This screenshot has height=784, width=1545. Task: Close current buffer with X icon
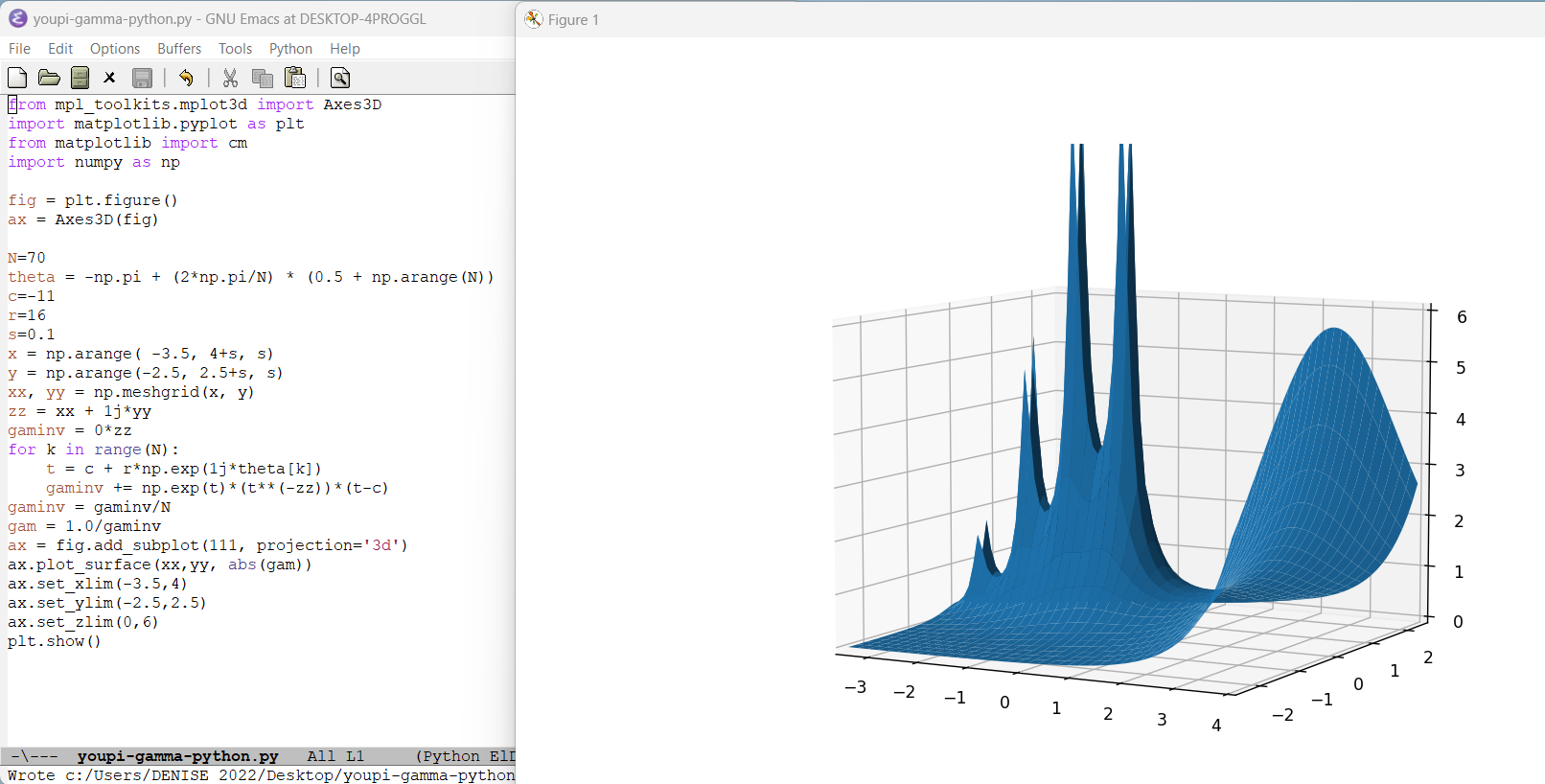tap(109, 78)
